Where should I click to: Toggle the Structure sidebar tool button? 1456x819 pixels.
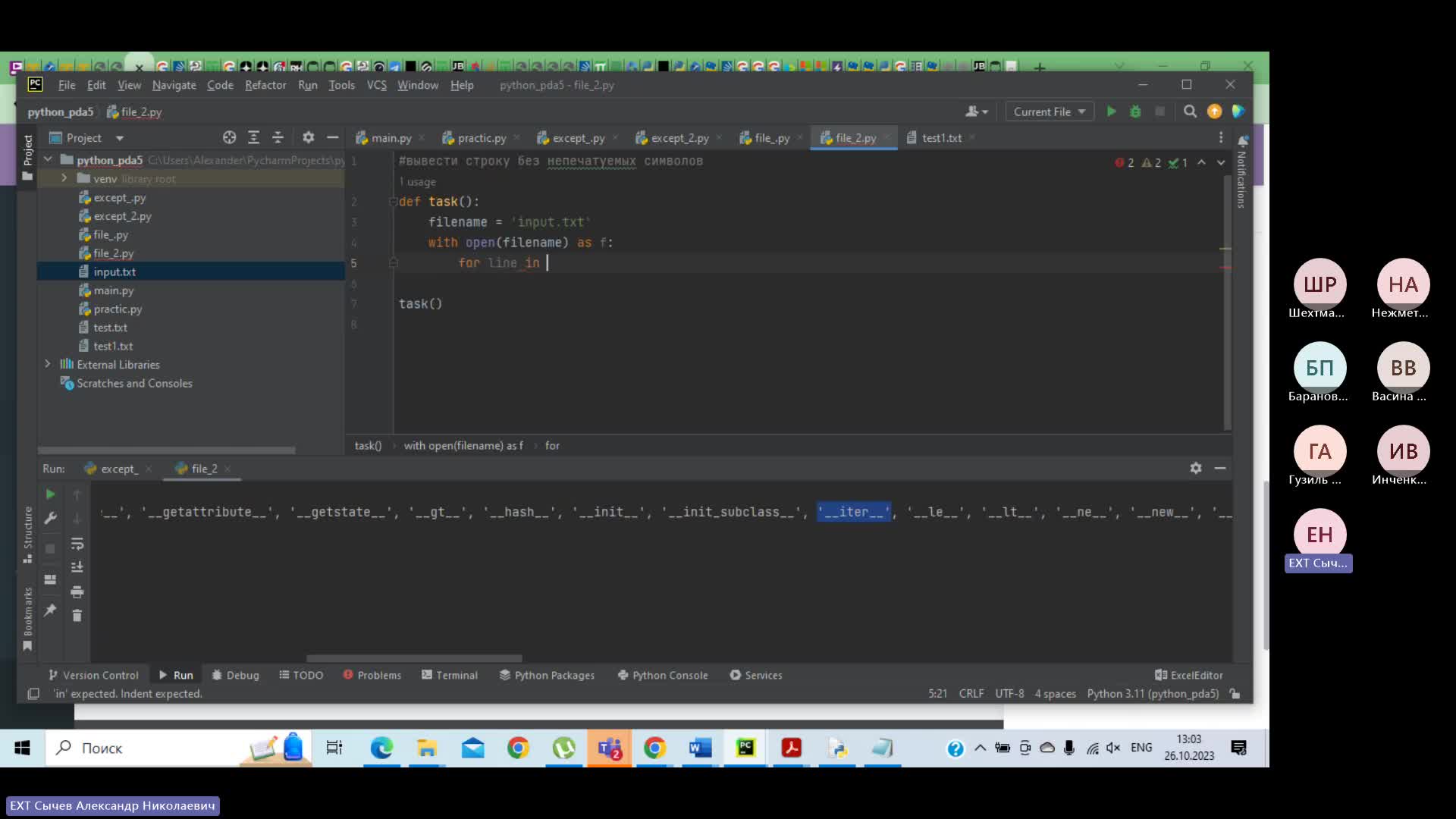(x=27, y=534)
